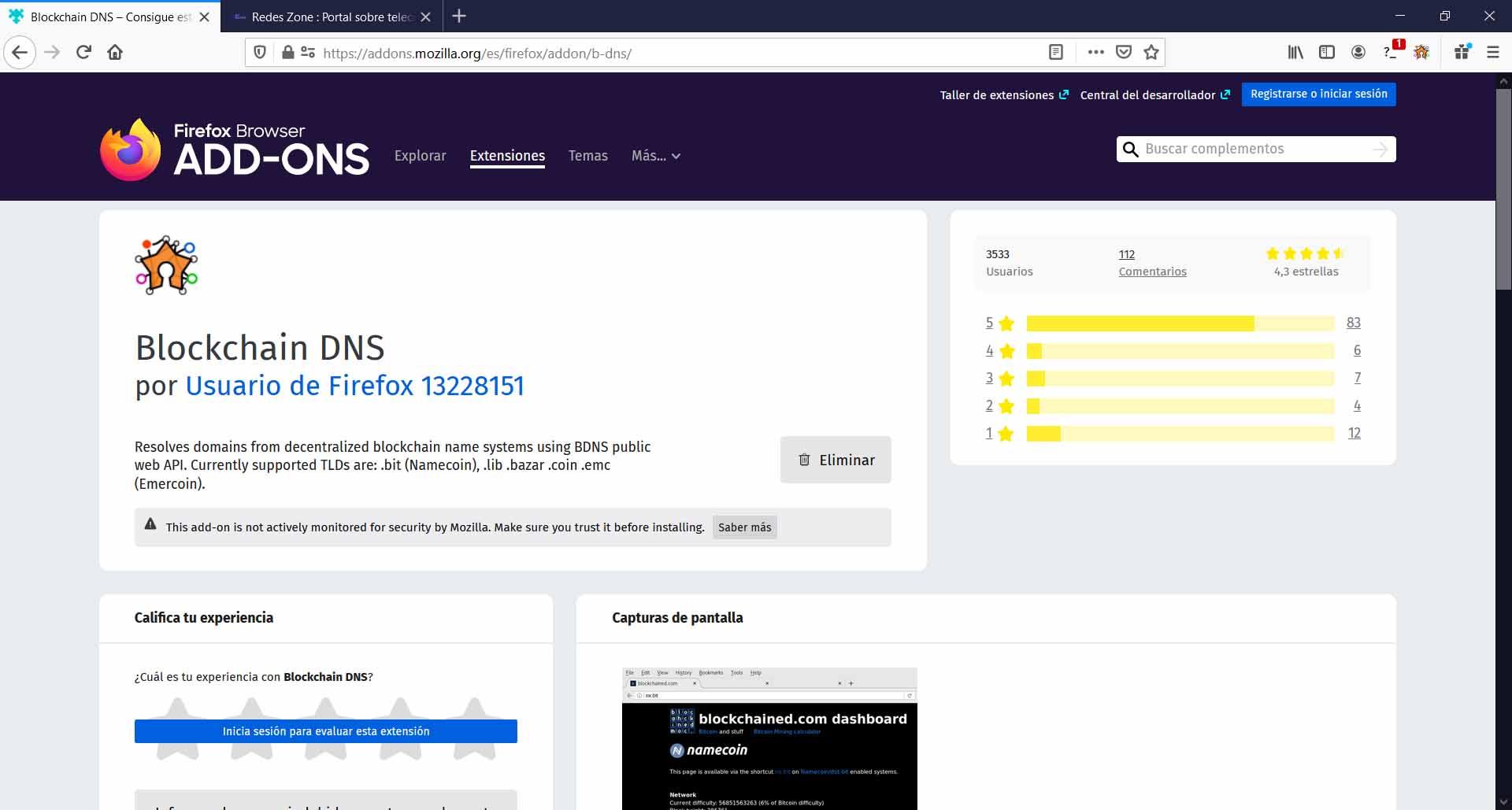1512x810 pixels.
Task: Switch to Blockchain DNS tab
Action: point(110,17)
